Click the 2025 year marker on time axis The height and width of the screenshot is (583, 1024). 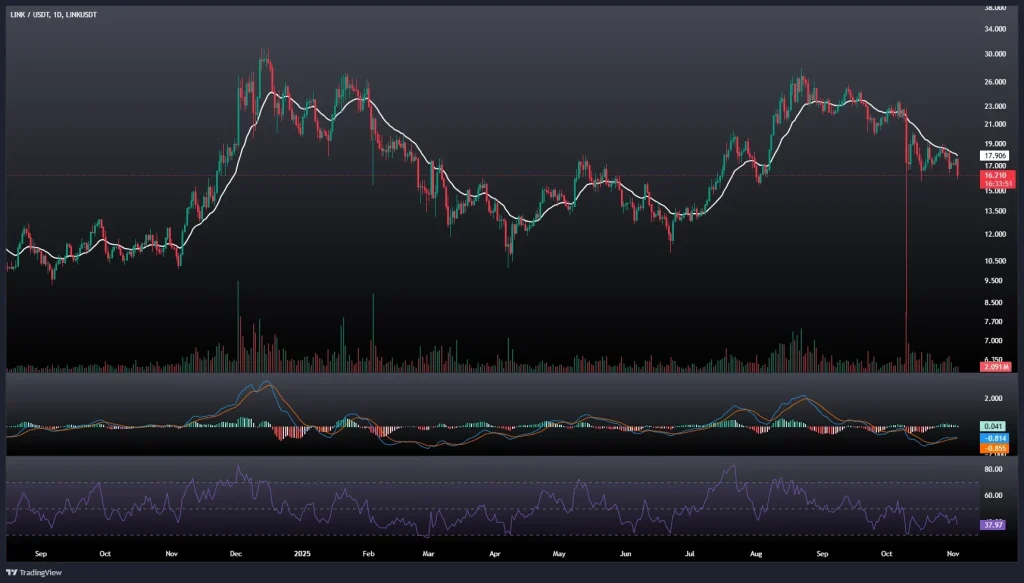(304, 551)
